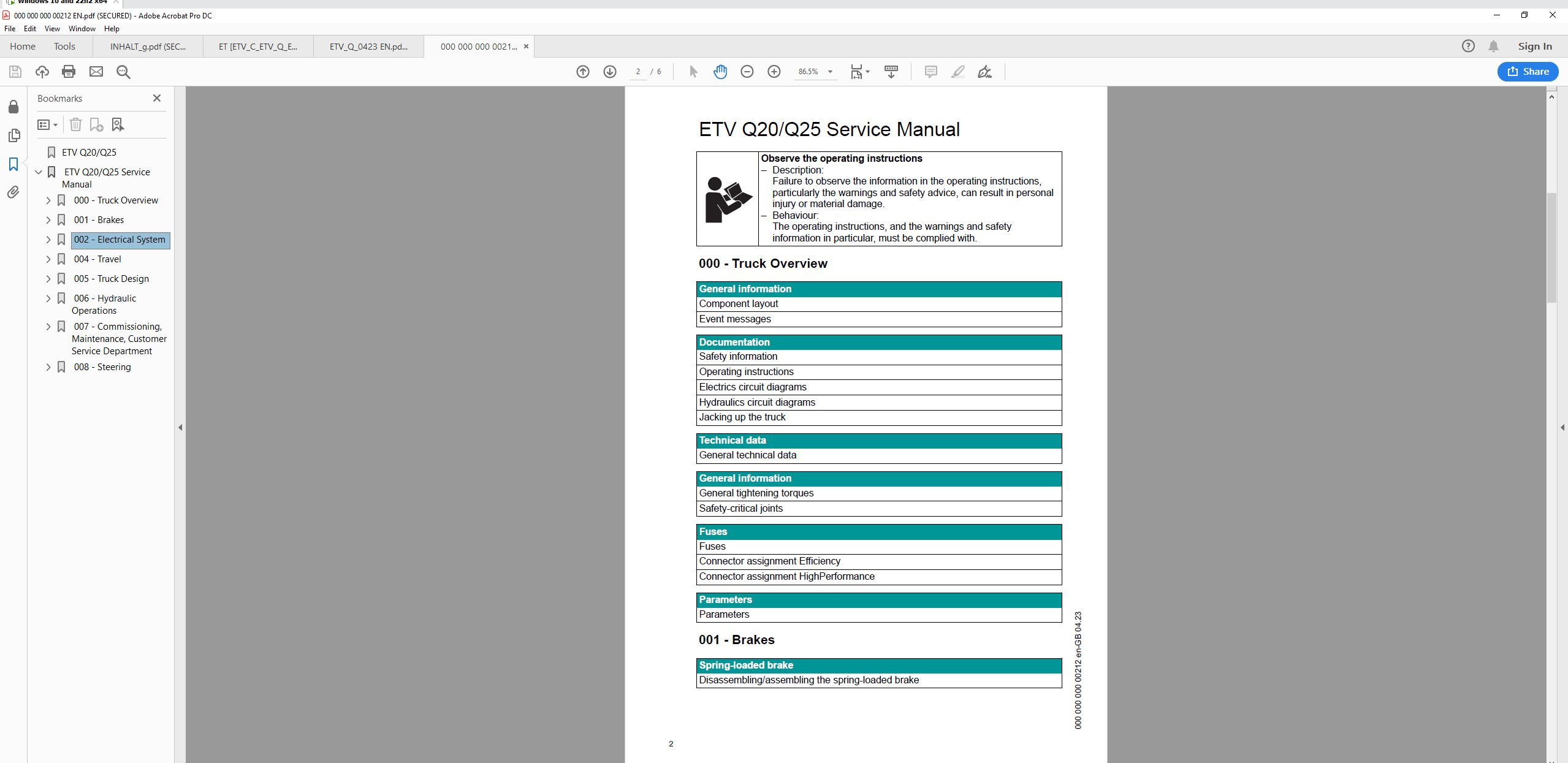Enable scrolling mode keyboard icon
This screenshot has height=763, width=1568.
(891, 72)
